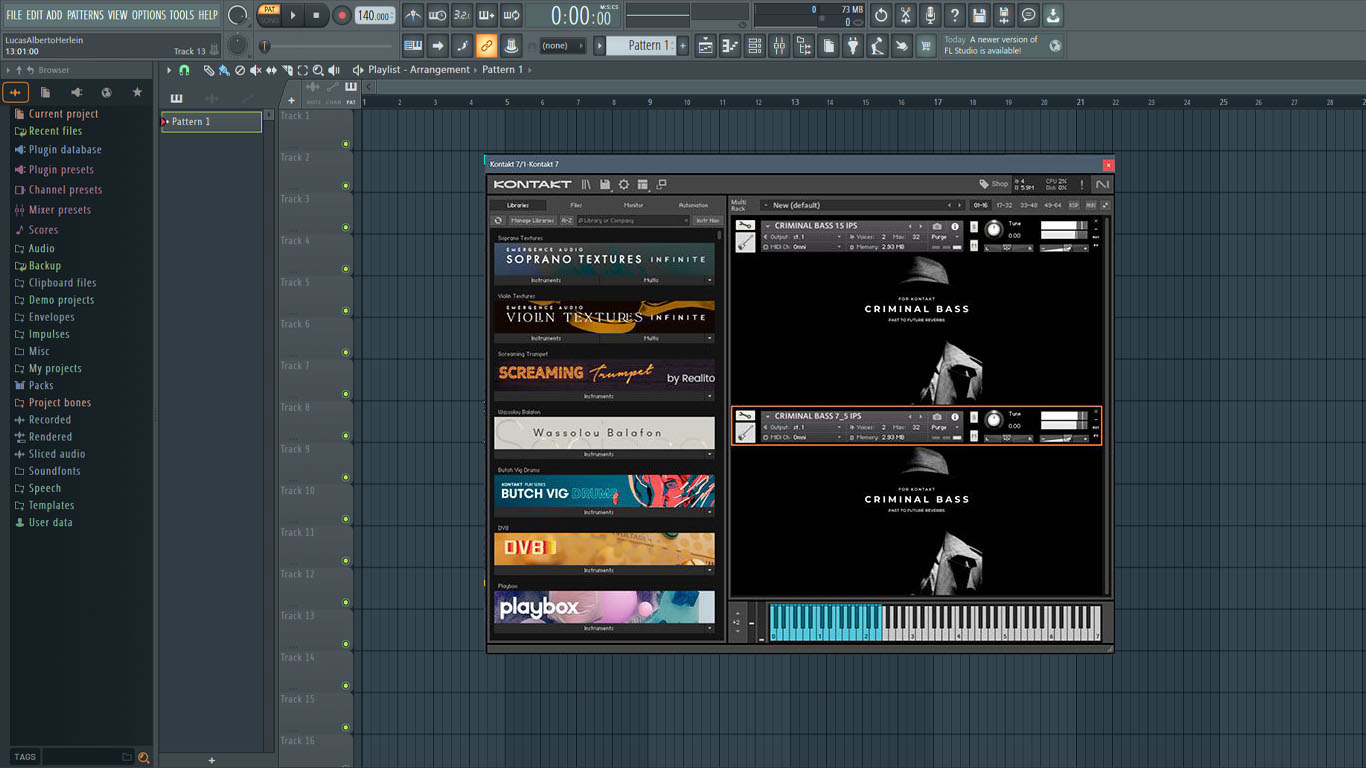Toggle the orange link channel button
The image size is (1366, 768).
pos(486,45)
